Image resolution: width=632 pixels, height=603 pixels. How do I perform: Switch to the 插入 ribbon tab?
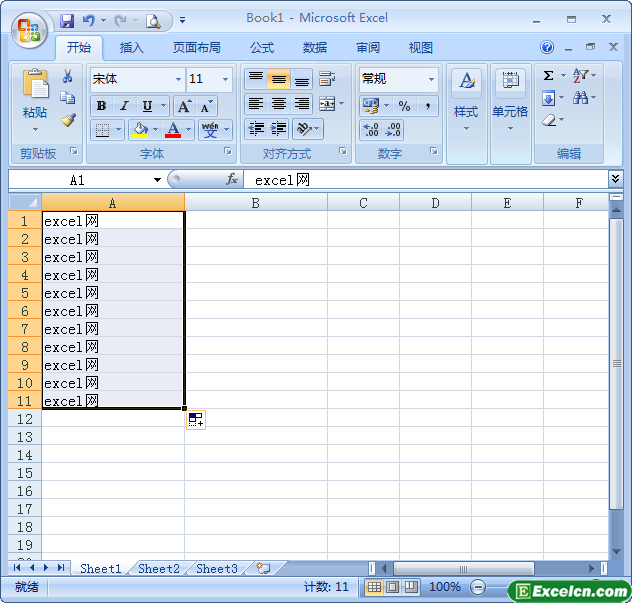[x=132, y=48]
